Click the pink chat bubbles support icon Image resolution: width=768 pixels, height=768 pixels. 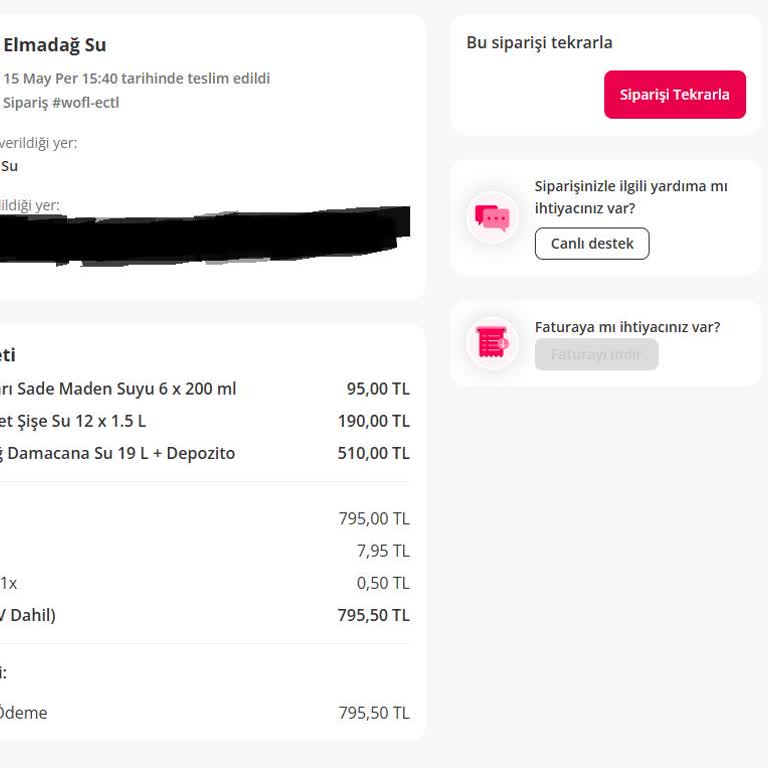492,217
